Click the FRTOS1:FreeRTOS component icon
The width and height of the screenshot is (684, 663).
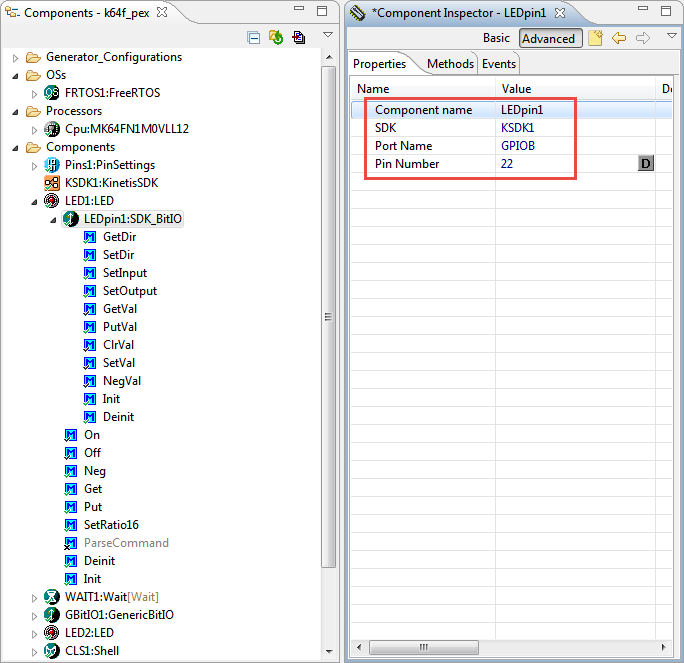point(52,93)
